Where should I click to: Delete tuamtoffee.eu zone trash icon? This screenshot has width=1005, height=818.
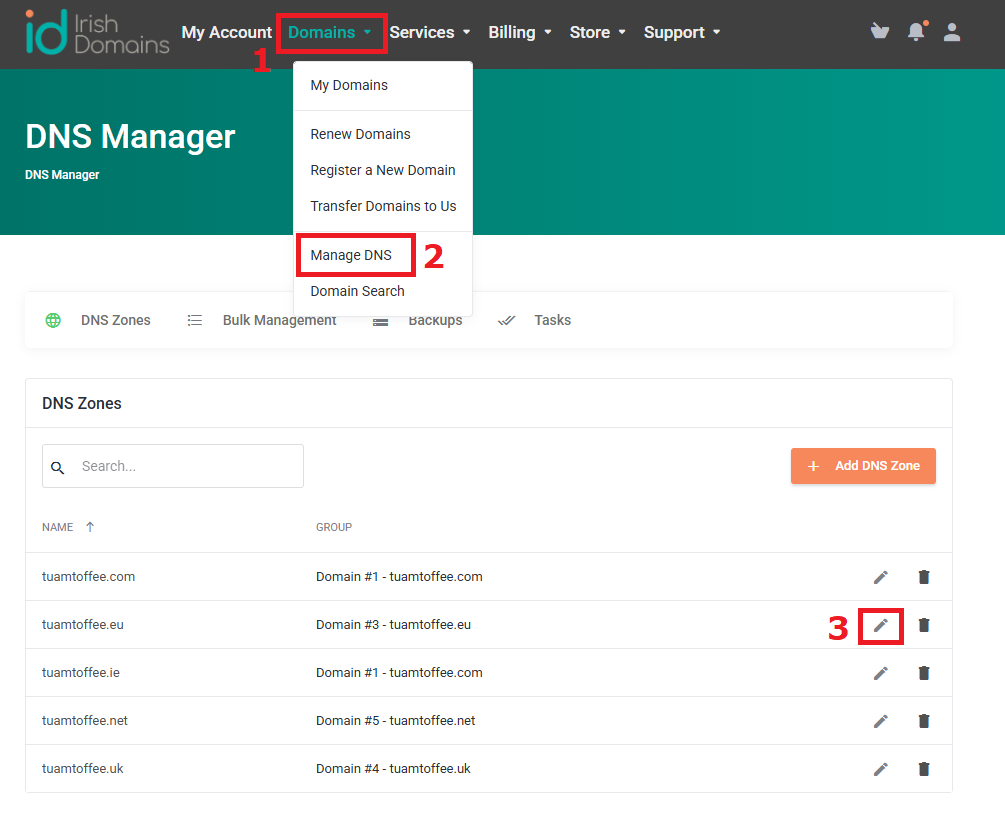tap(924, 625)
